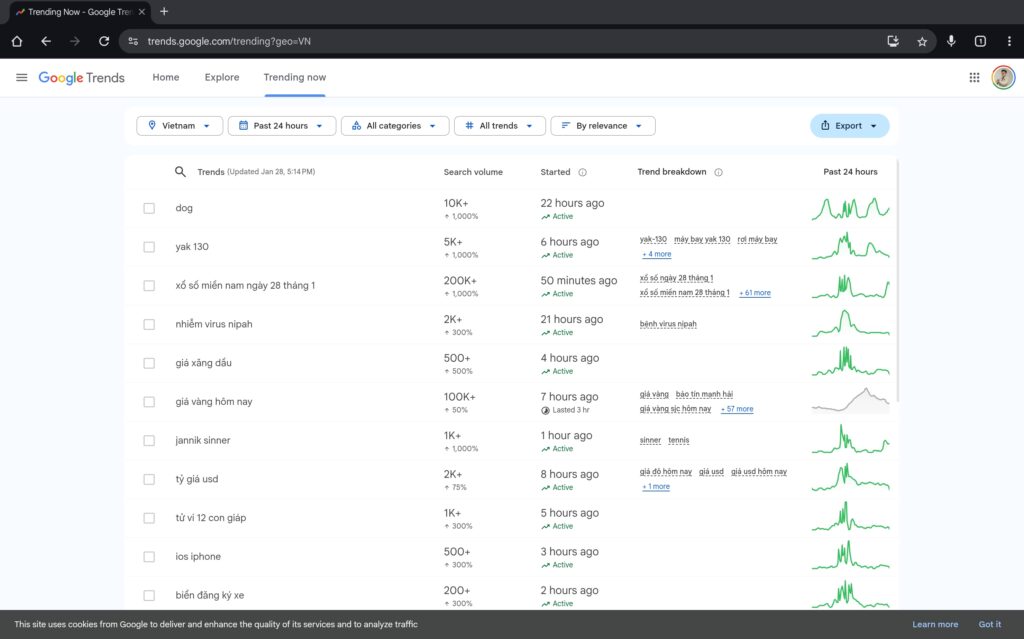Open the hamburger main menu
This screenshot has width=1024, height=639.
pyautogui.click(x=22, y=77)
